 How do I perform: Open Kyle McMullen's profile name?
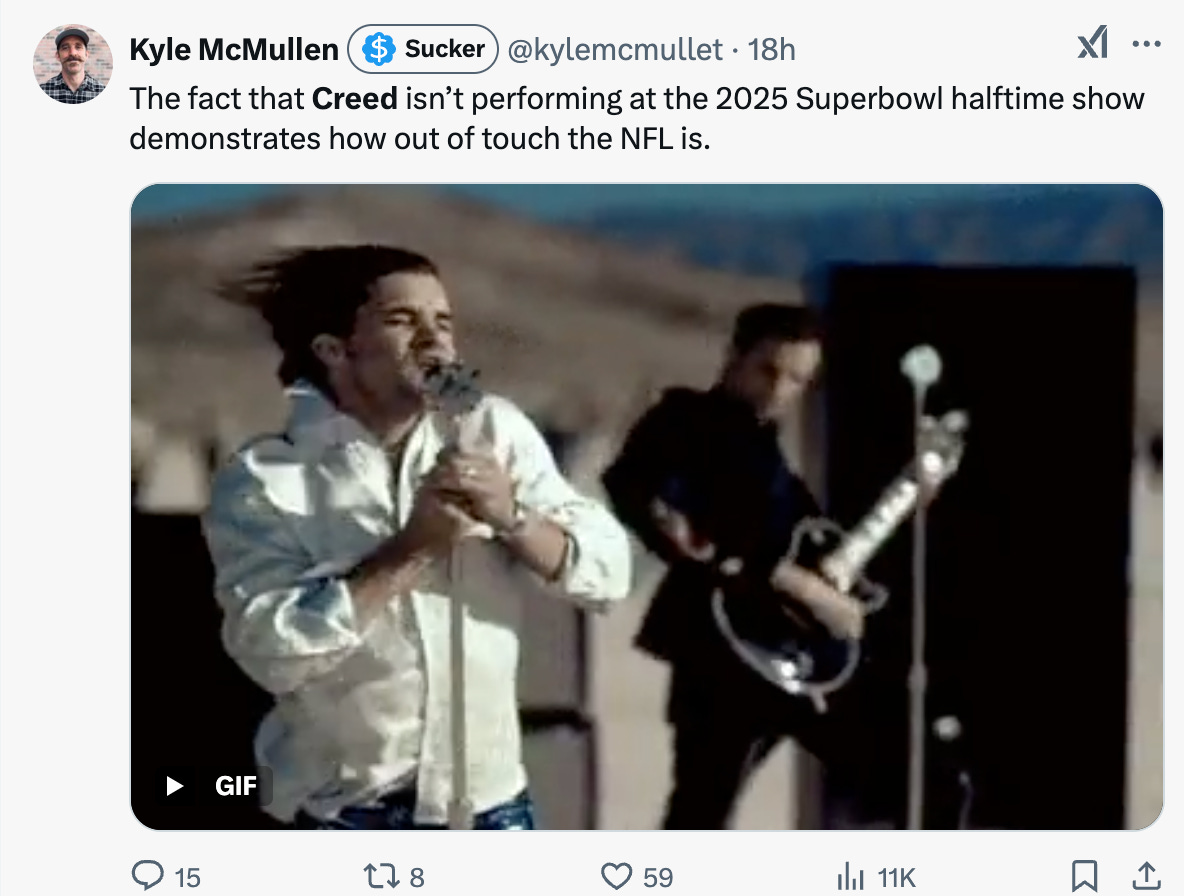(x=232, y=48)
